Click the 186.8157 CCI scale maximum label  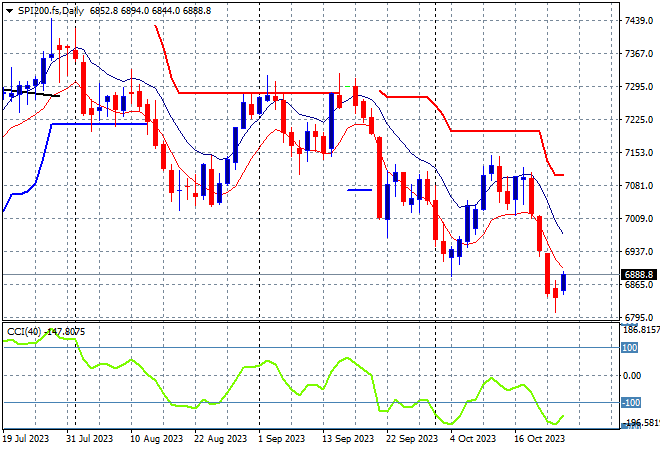(641, 330)
